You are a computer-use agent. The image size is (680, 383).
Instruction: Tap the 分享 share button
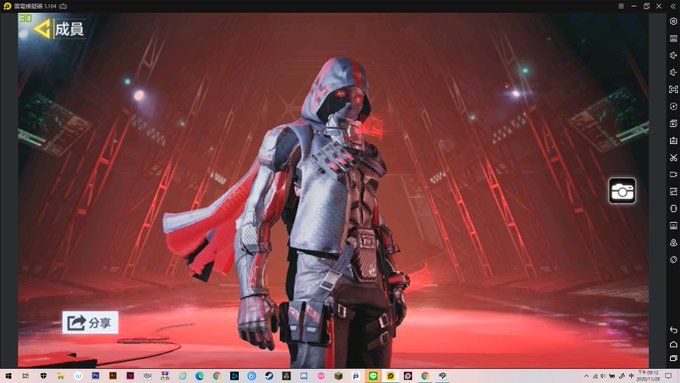pos(90,322)
